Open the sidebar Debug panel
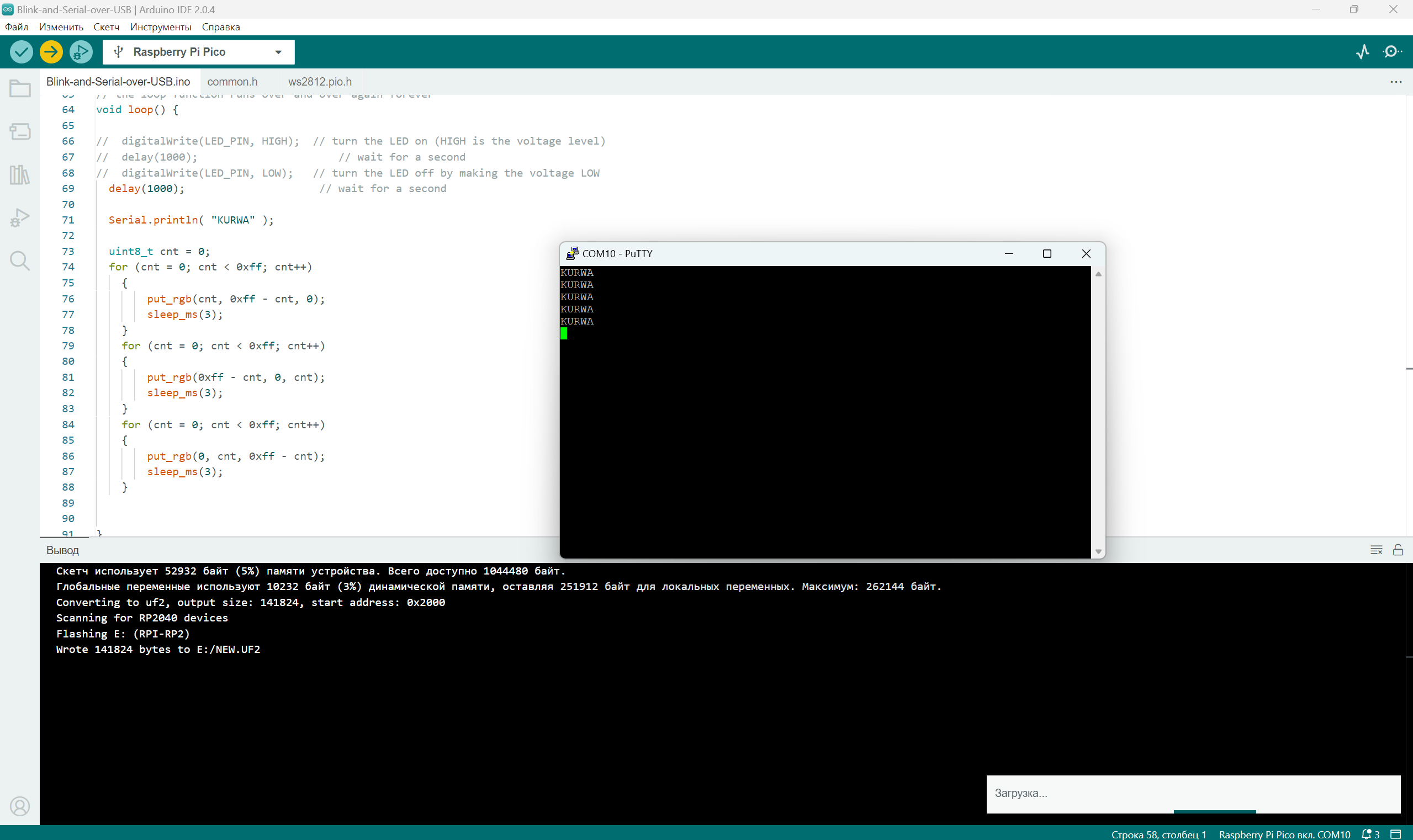The width and height of the screenshot is (1413, 840). [x=20, y=218]
